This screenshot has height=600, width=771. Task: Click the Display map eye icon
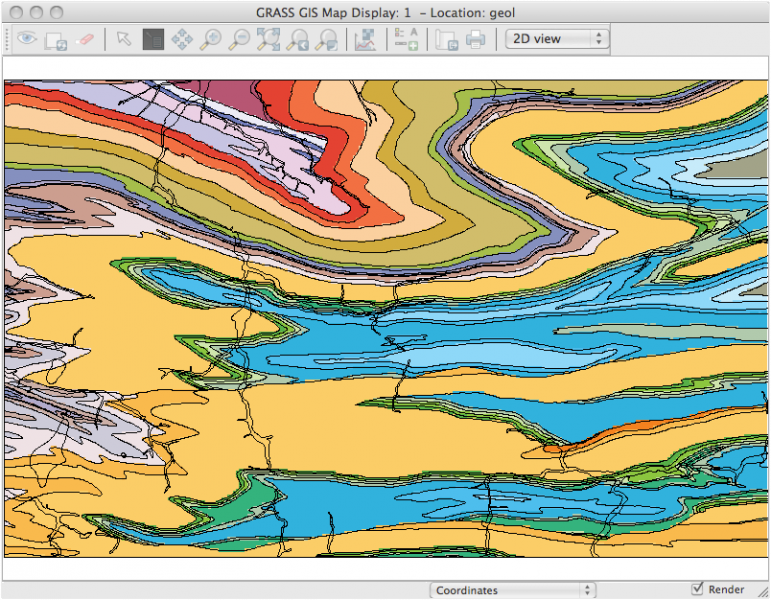26,39
